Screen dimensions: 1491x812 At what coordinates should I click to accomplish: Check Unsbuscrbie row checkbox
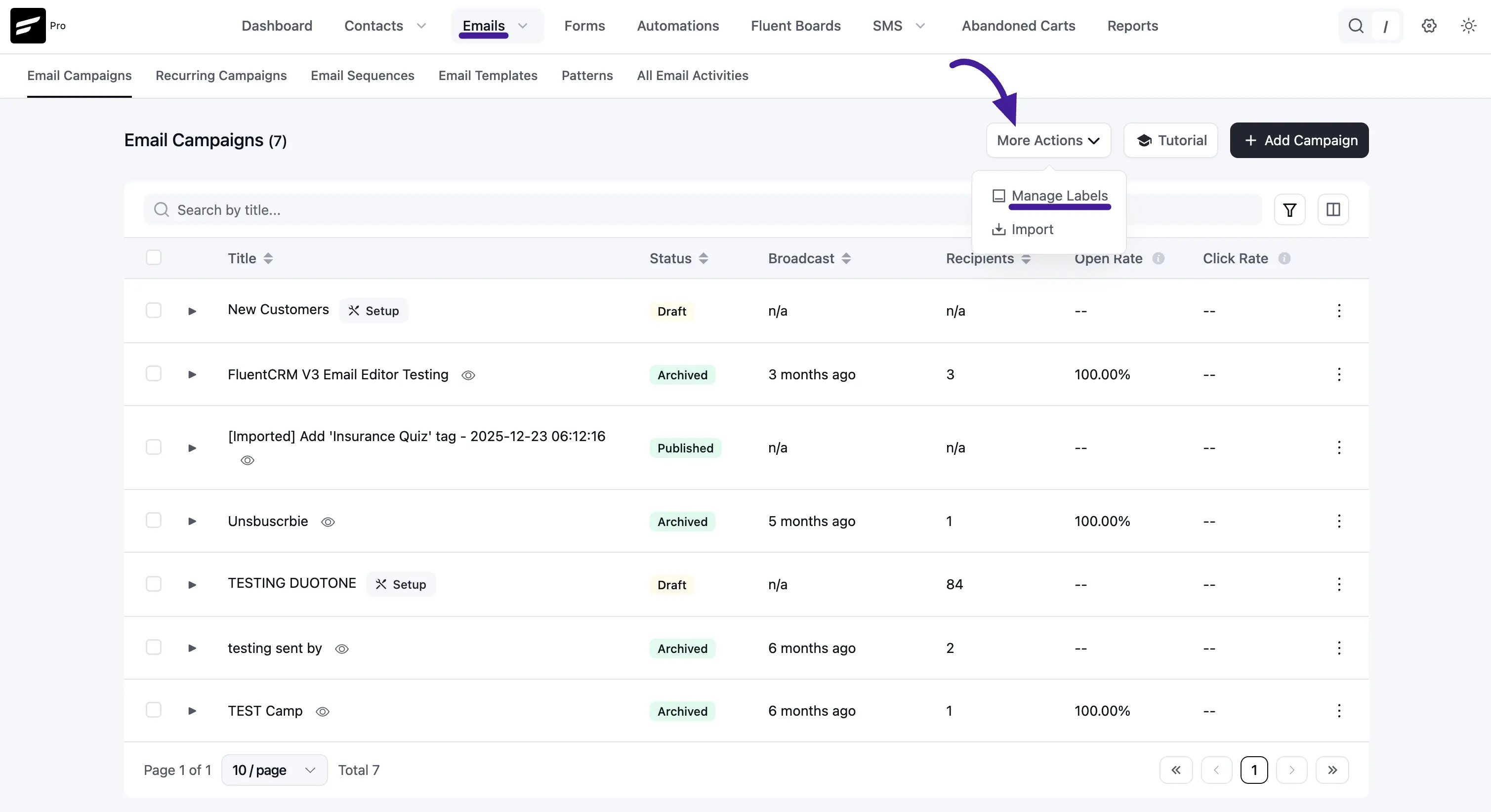153,521
